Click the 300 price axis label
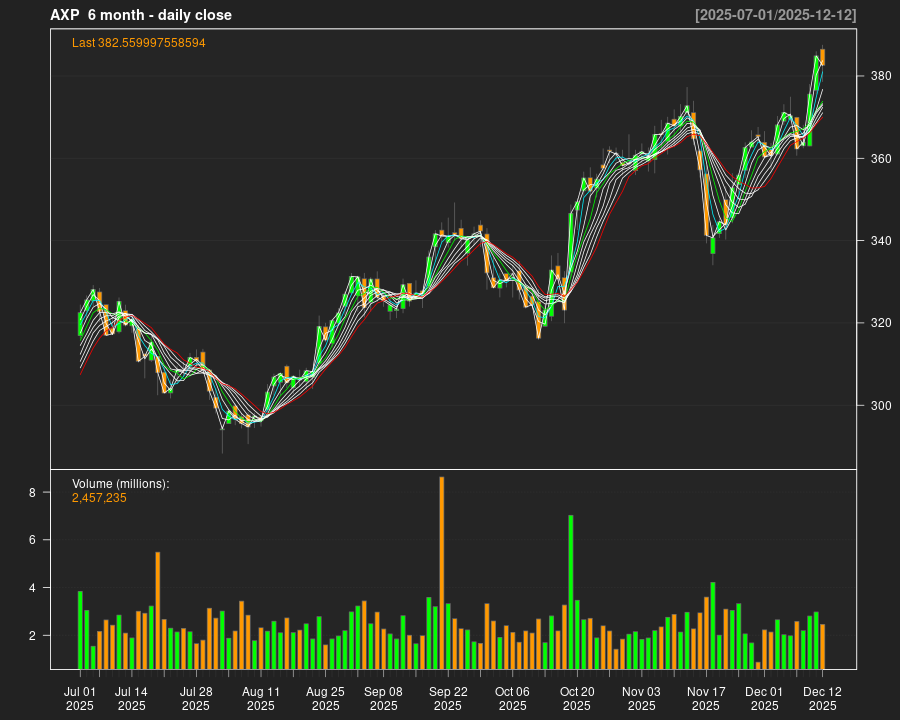 (x=877, y=406)
